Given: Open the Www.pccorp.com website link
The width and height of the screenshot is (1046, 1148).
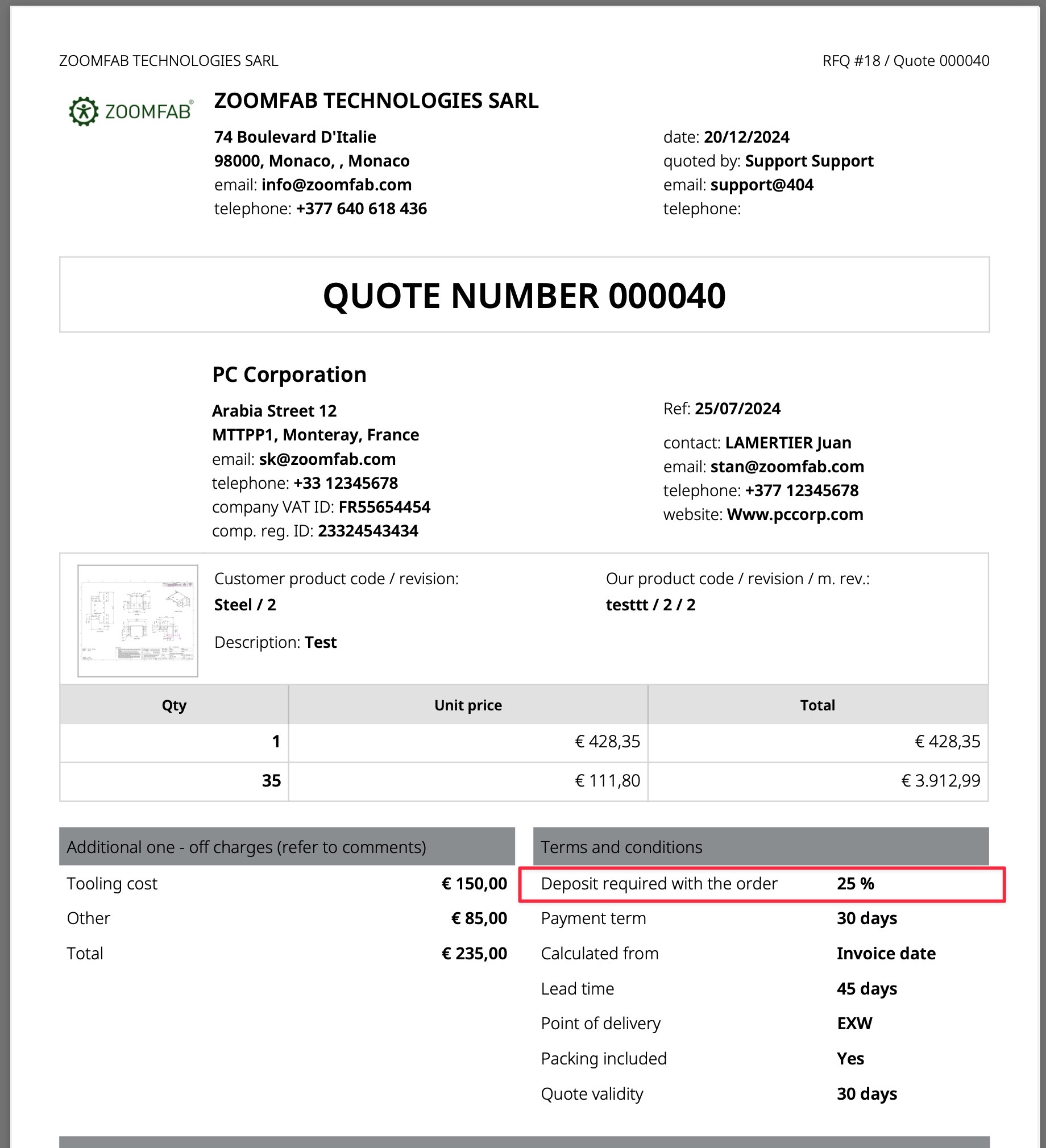Looking at the screenshot, I should [795, 515].
